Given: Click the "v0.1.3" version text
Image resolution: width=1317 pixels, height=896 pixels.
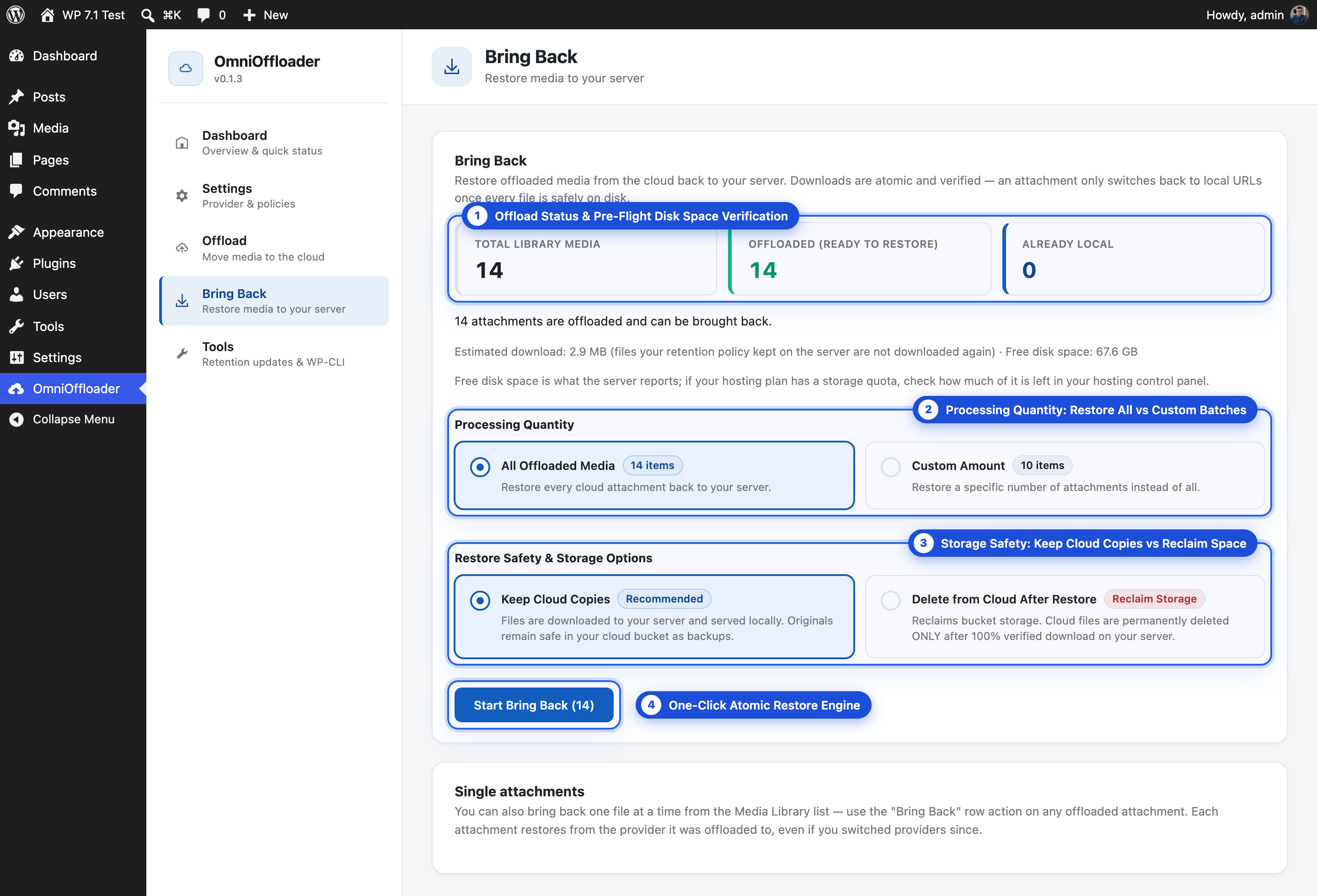Looking at the screenshot, I should [228, 79].
